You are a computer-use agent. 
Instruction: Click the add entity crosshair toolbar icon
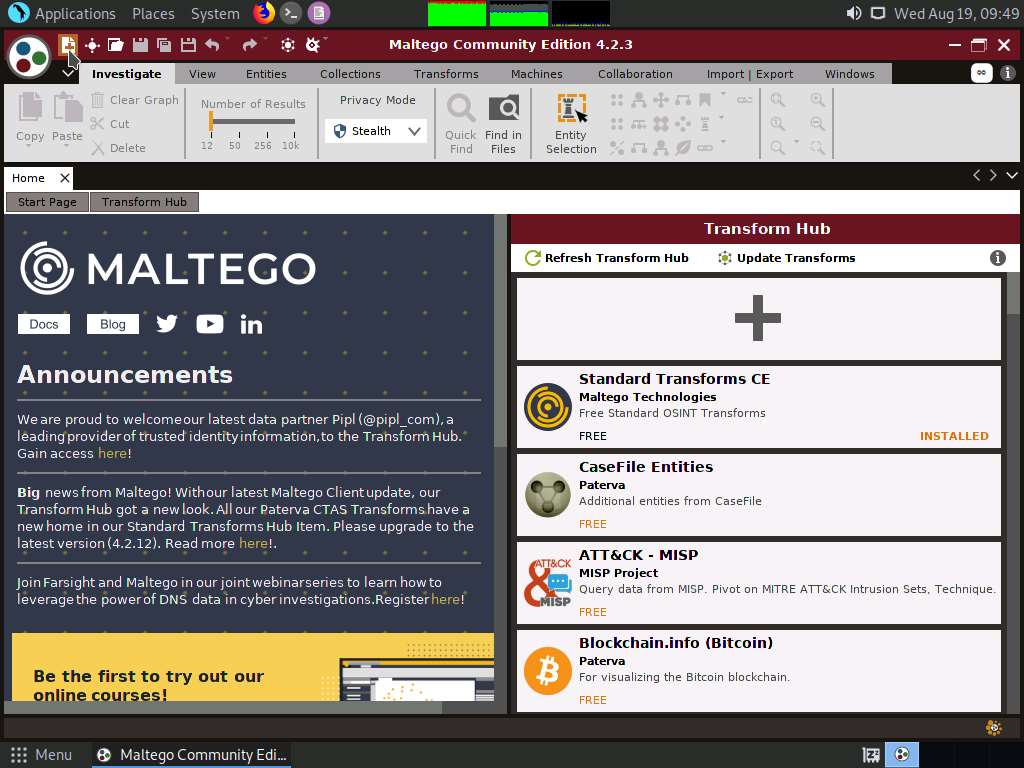[92, 45]
